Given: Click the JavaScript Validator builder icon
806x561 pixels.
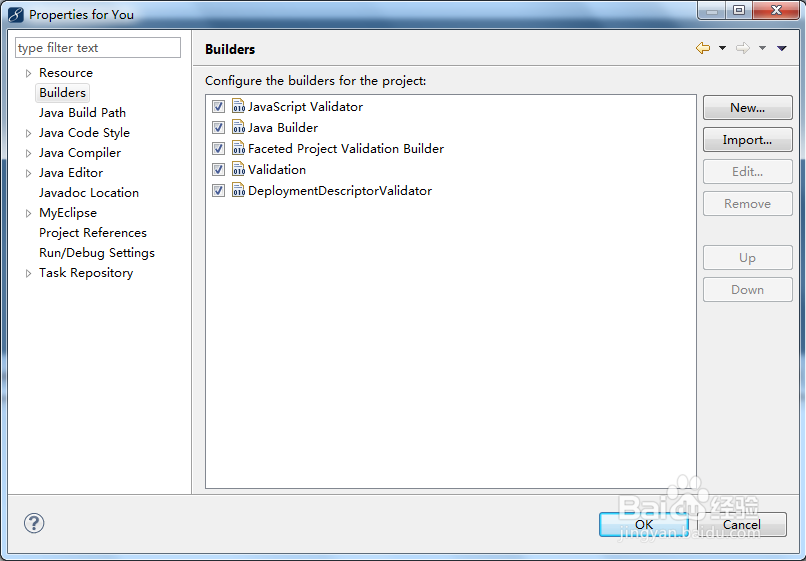Looking at the screenshot, I should (x=238, y=106).
